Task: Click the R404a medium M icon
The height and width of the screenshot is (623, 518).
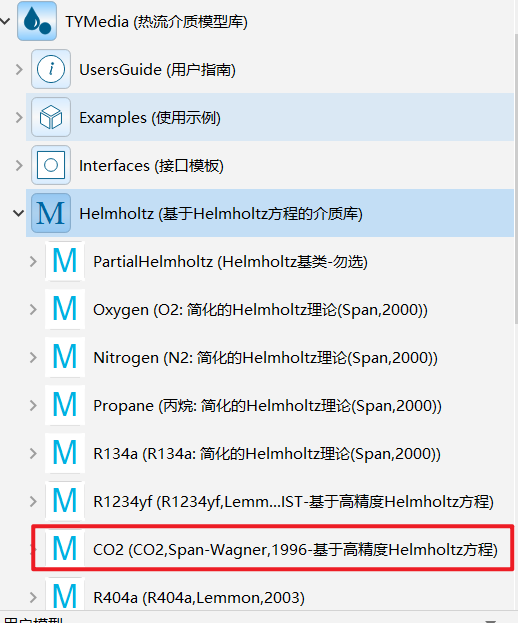Action: pyautogui.click(x=65, y=595)
